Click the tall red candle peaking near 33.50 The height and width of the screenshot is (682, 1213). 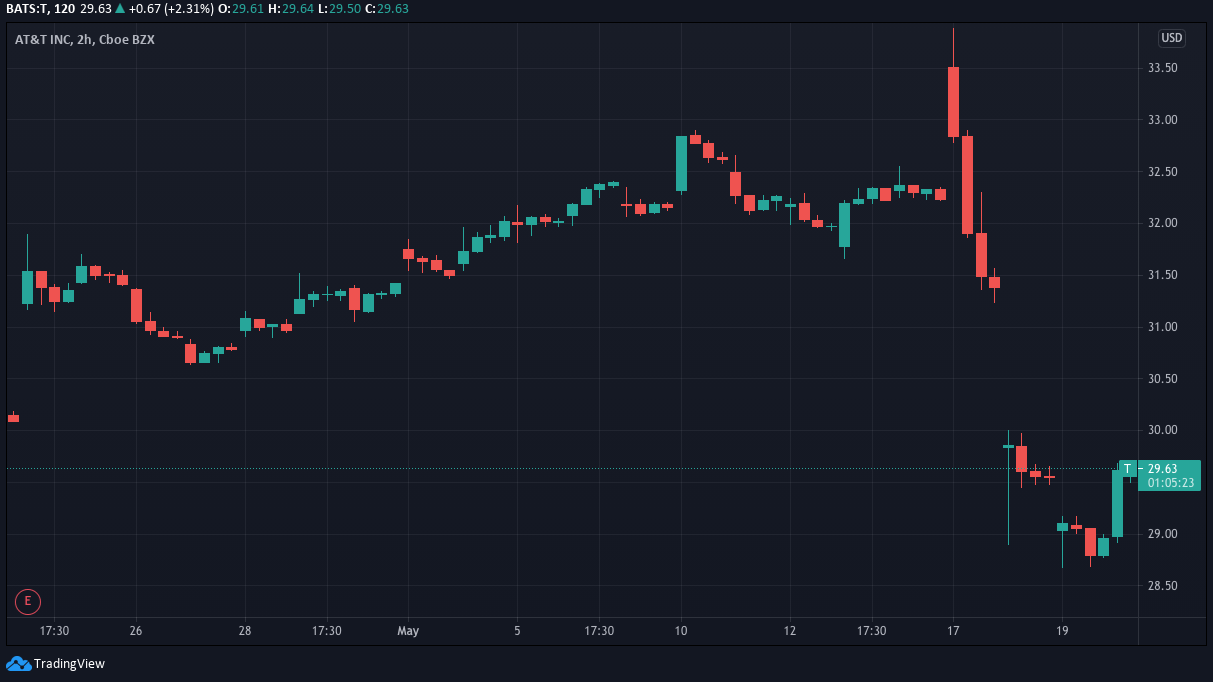[953, 101]
